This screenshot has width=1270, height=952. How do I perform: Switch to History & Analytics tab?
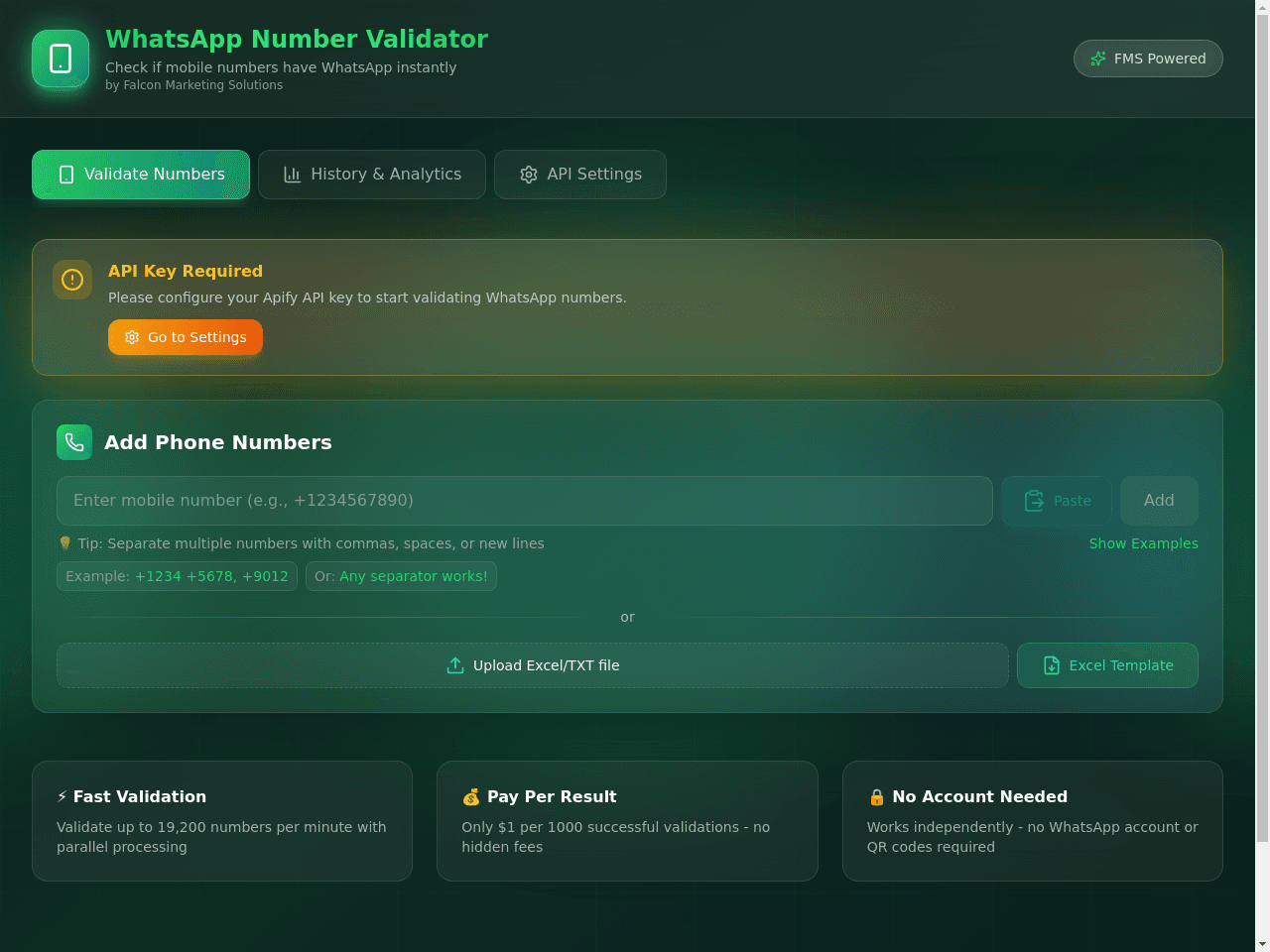(372, 175)
